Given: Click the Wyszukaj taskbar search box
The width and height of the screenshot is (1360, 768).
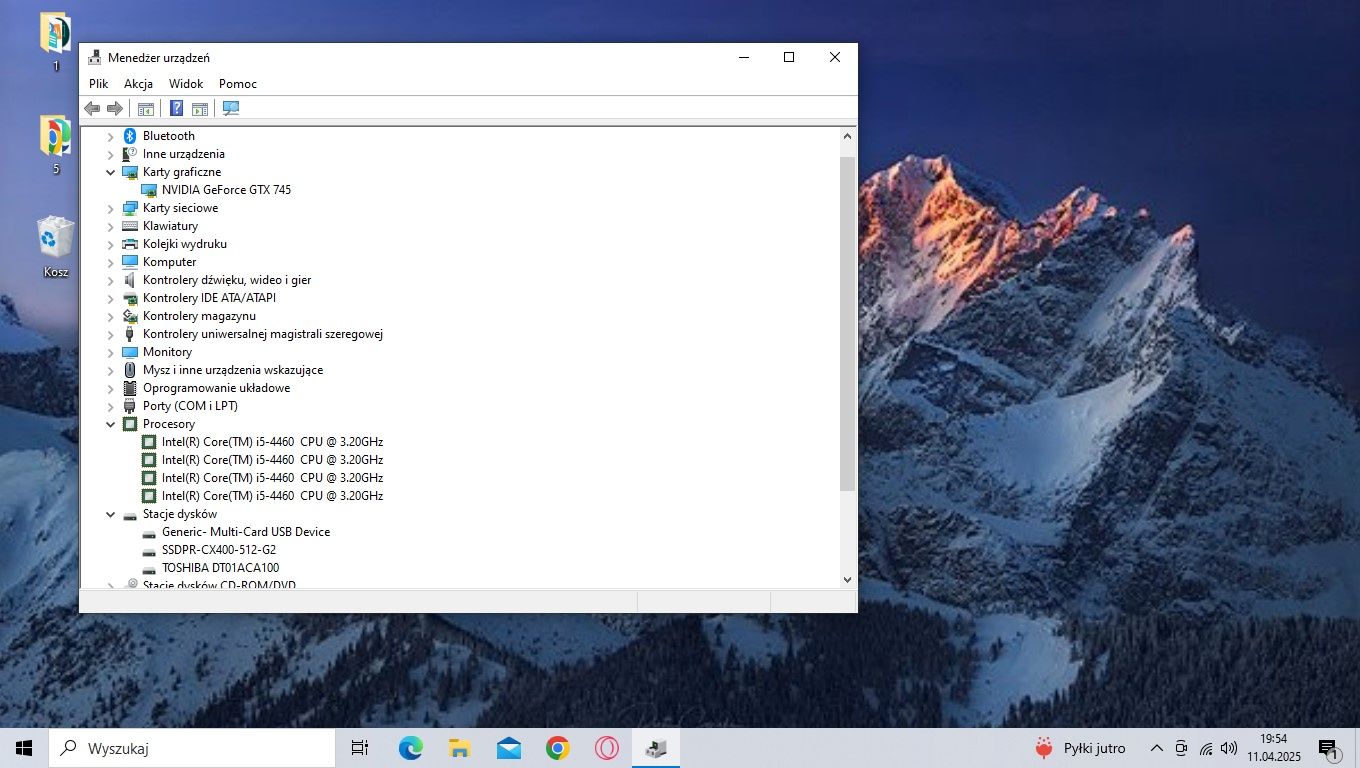Looking at the screenshot, I should [192, 748].
